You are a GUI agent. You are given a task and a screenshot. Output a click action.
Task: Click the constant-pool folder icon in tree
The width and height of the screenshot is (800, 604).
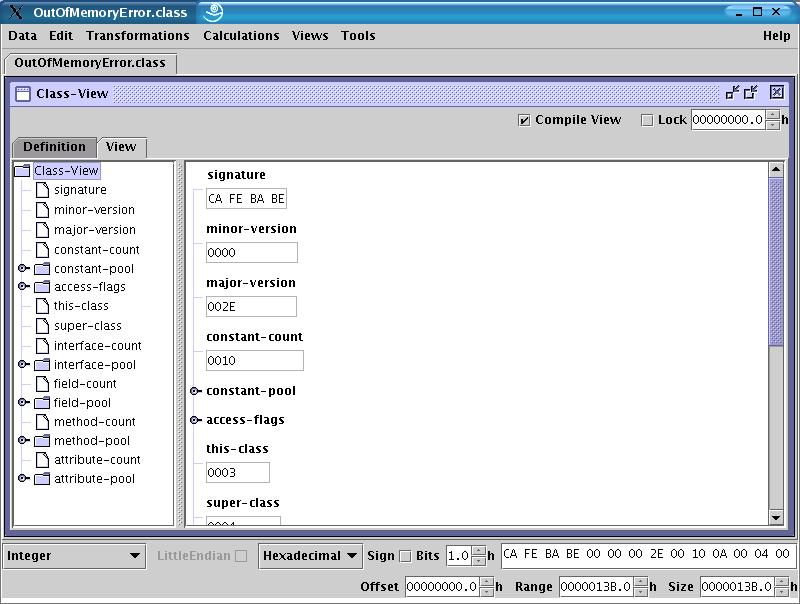pos(42,269)
